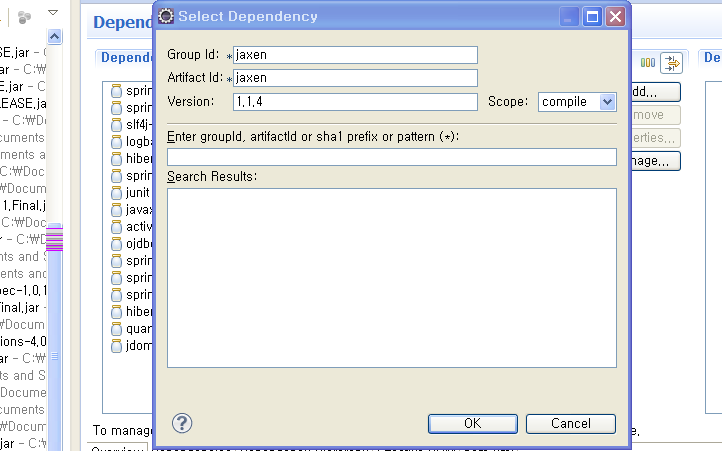The height and width of the screenshot is (451, 722).
Task: Click the left panel scrollbar up arrow
Action: (x=55, y=37)
